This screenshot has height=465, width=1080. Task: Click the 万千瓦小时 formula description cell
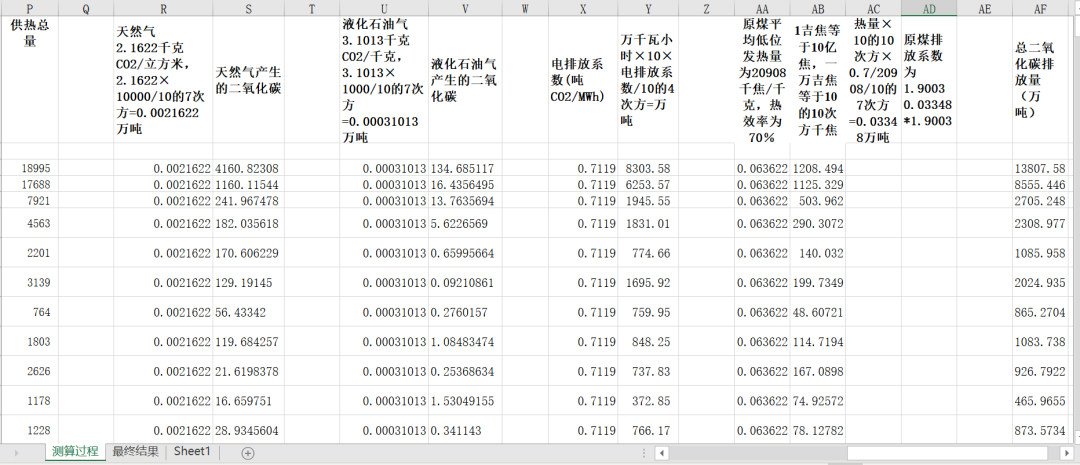tap(648, 79)
